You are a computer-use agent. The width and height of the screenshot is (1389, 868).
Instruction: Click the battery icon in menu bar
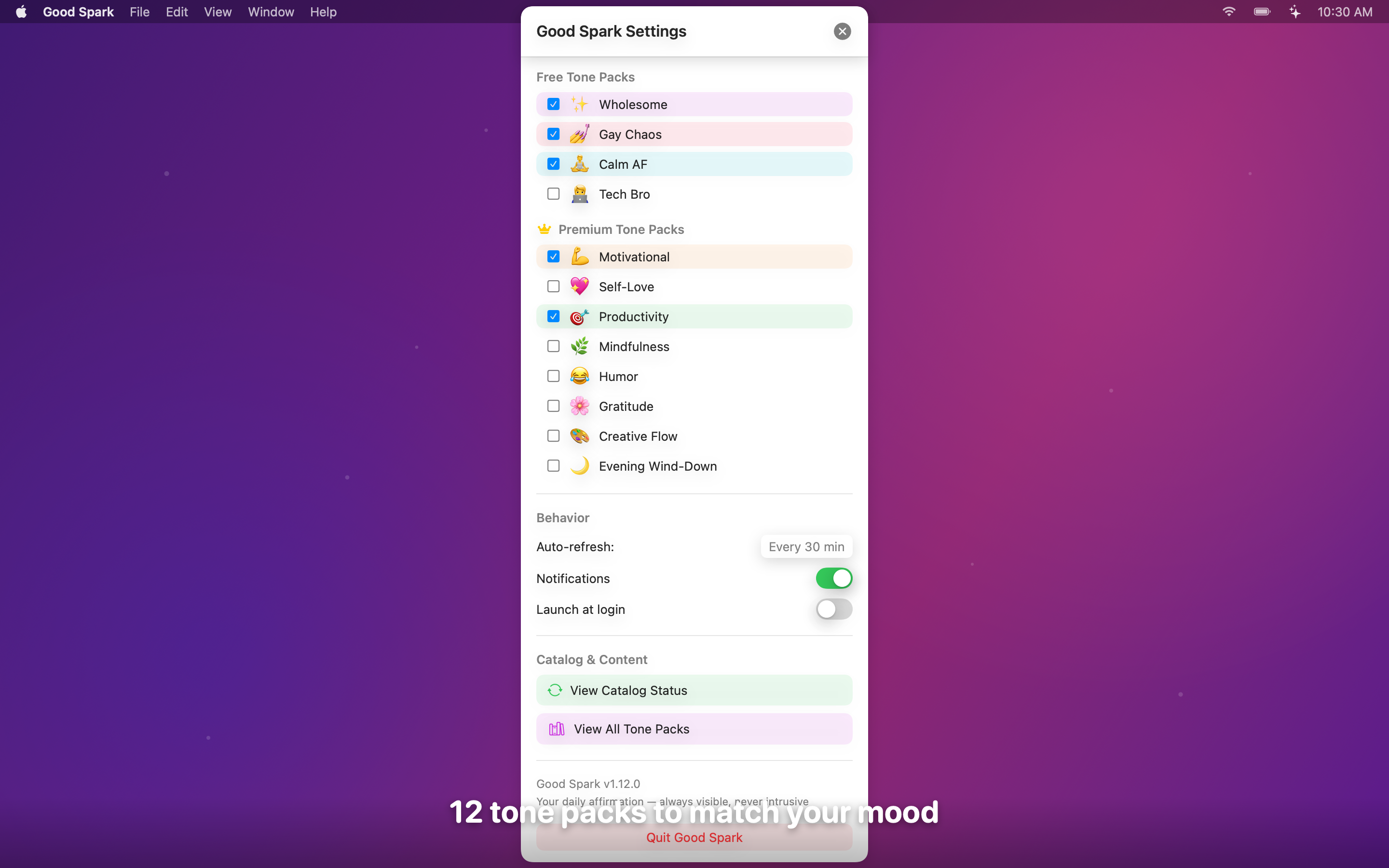click(x=1262, y=12)
